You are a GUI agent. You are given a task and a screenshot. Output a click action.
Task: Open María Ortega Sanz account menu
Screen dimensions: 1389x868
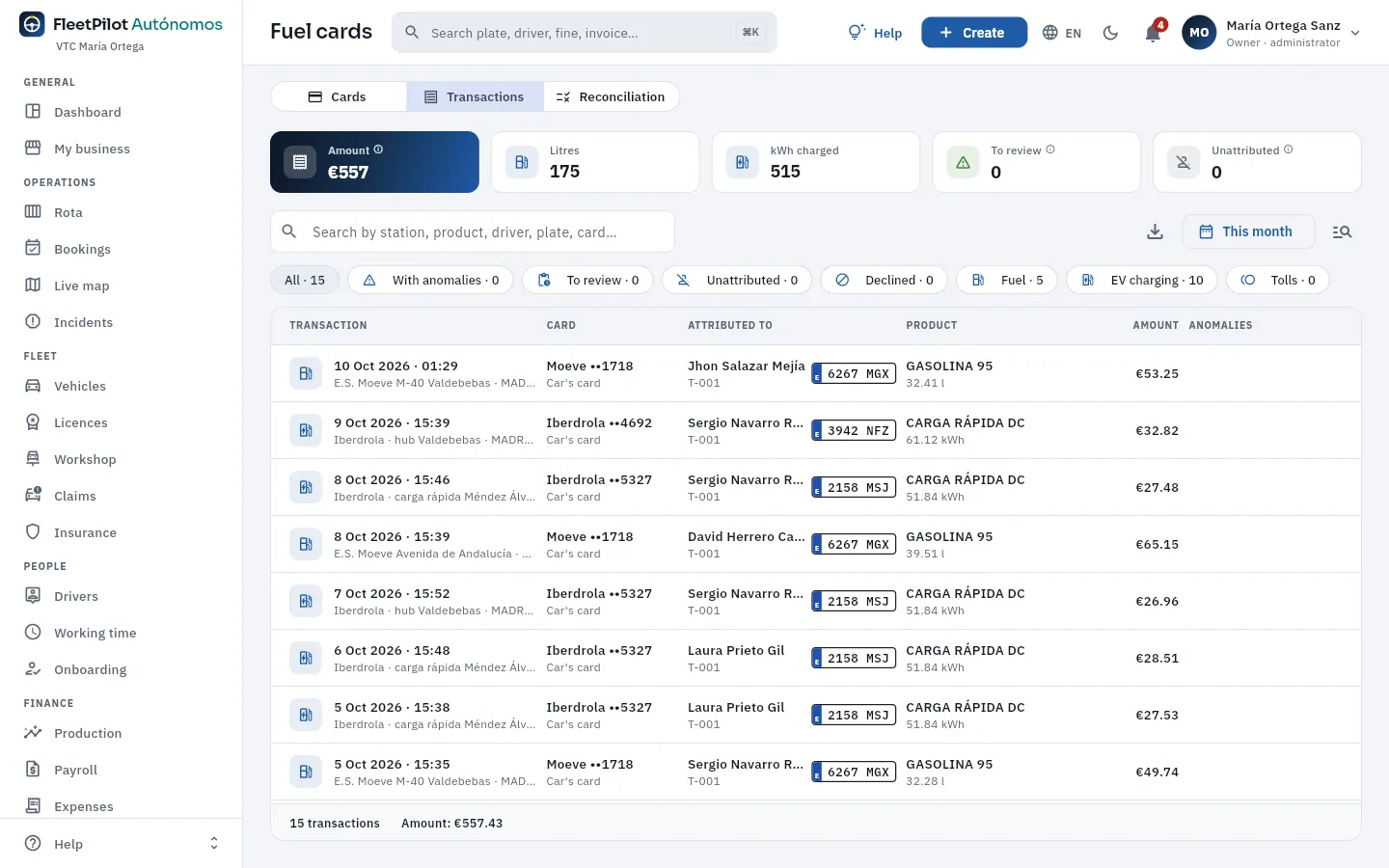[x=1272, y=33]
